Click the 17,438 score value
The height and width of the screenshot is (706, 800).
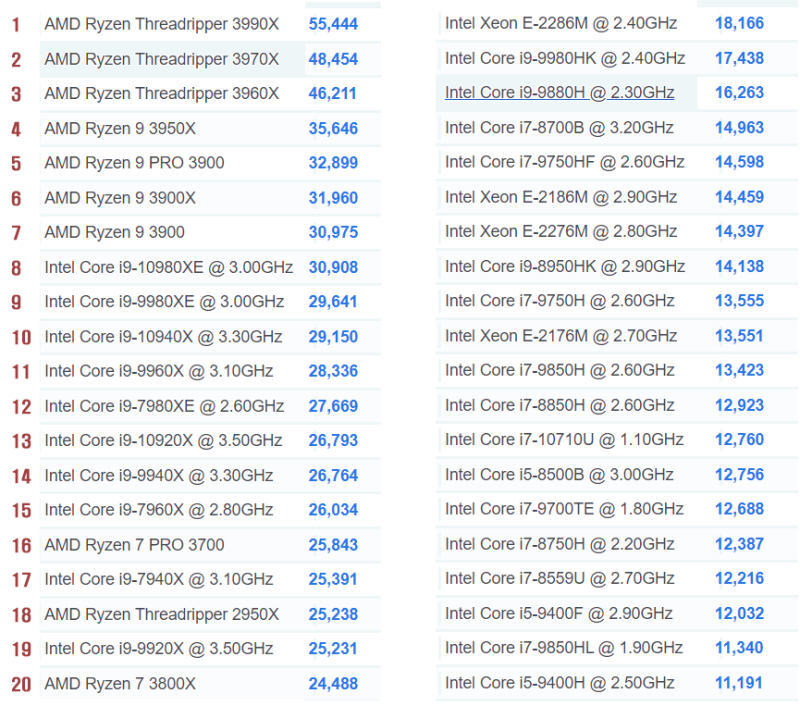click(x=739, y=58)
